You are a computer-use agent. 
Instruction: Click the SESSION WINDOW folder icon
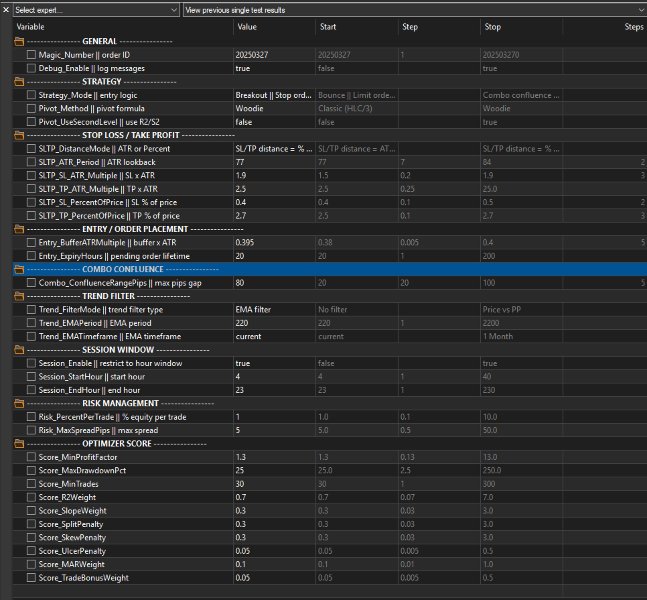pos(19,350)
